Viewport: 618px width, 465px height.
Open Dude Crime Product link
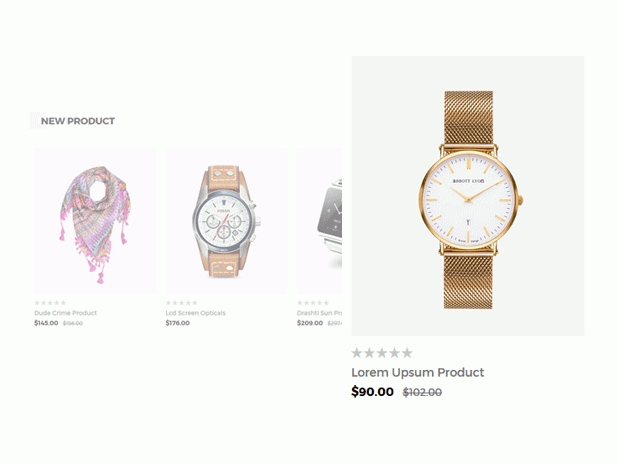(65, 313)
